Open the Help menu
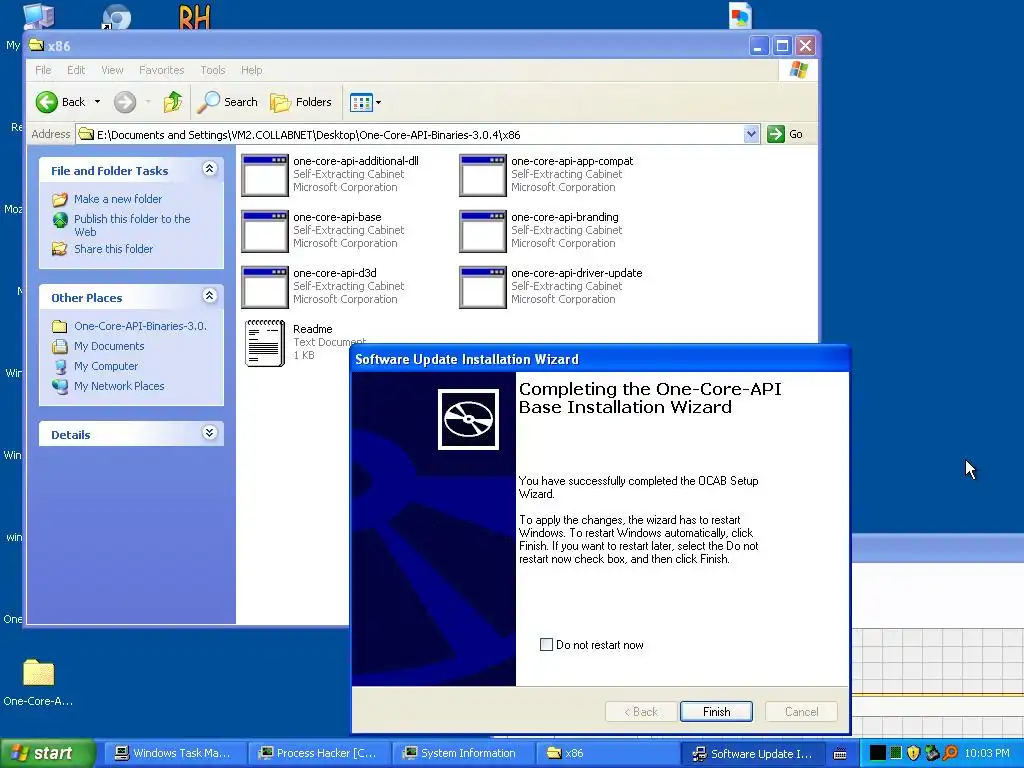 (251, 70)
